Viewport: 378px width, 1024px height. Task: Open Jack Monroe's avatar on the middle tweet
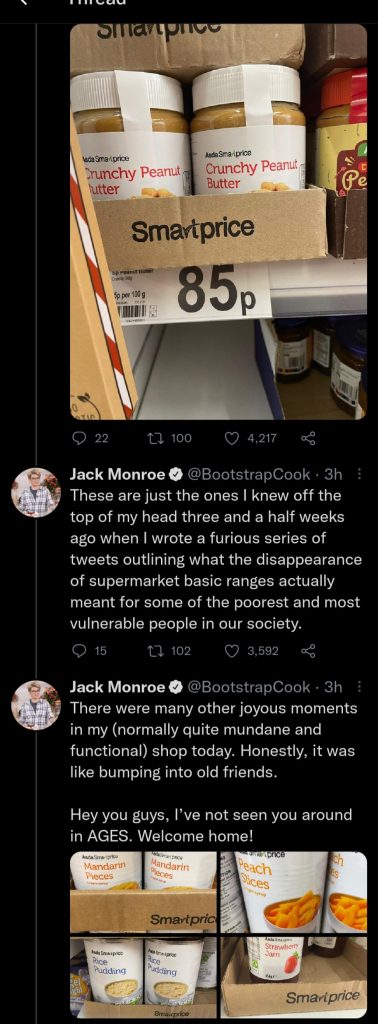pyautogui.click(x=37, y=493)
